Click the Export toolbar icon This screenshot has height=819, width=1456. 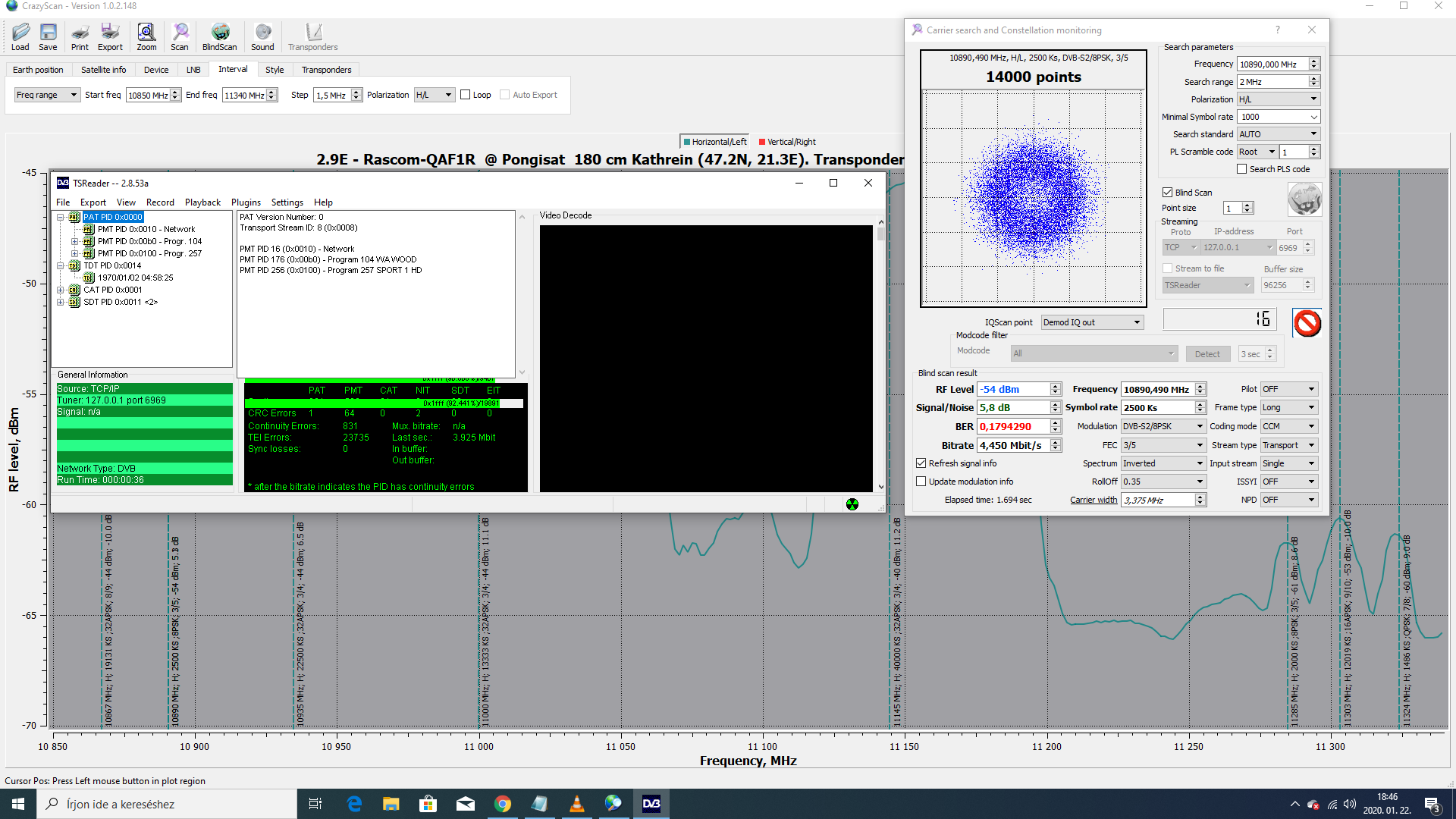pos(110,36)
